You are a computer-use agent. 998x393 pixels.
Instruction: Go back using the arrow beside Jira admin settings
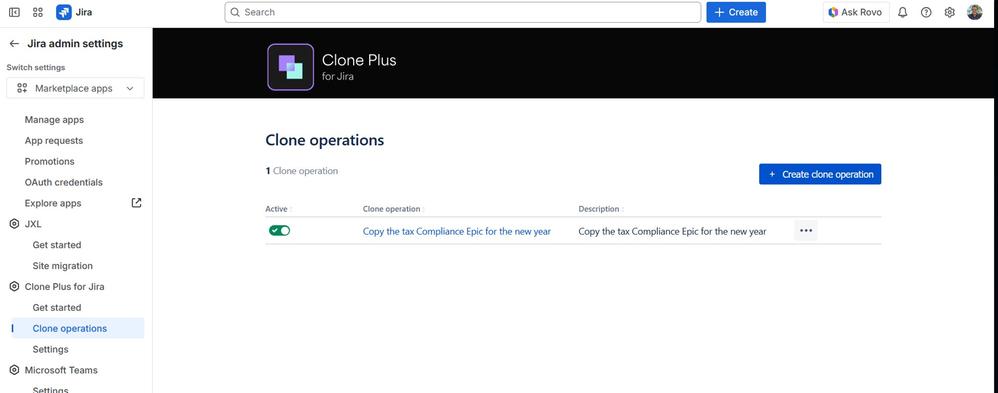tap(14, 44)
